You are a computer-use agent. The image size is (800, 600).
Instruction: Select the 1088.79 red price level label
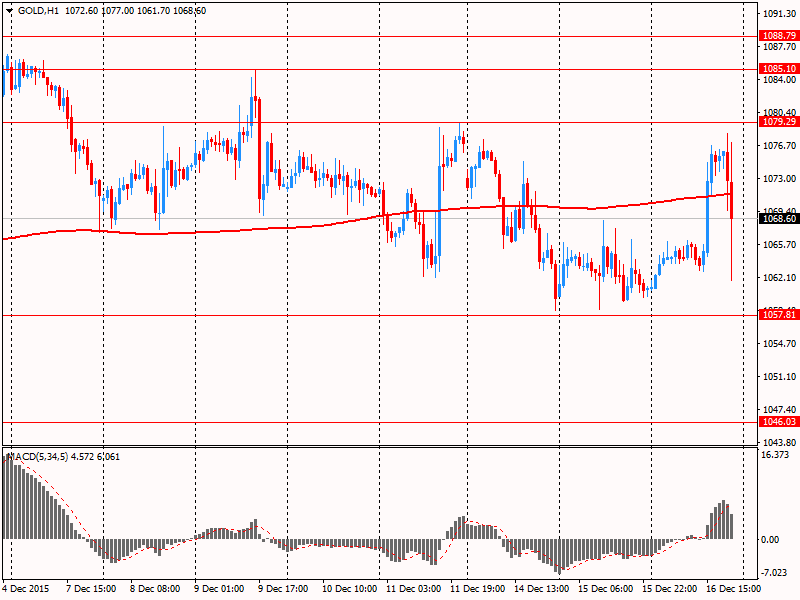[779, 36]
